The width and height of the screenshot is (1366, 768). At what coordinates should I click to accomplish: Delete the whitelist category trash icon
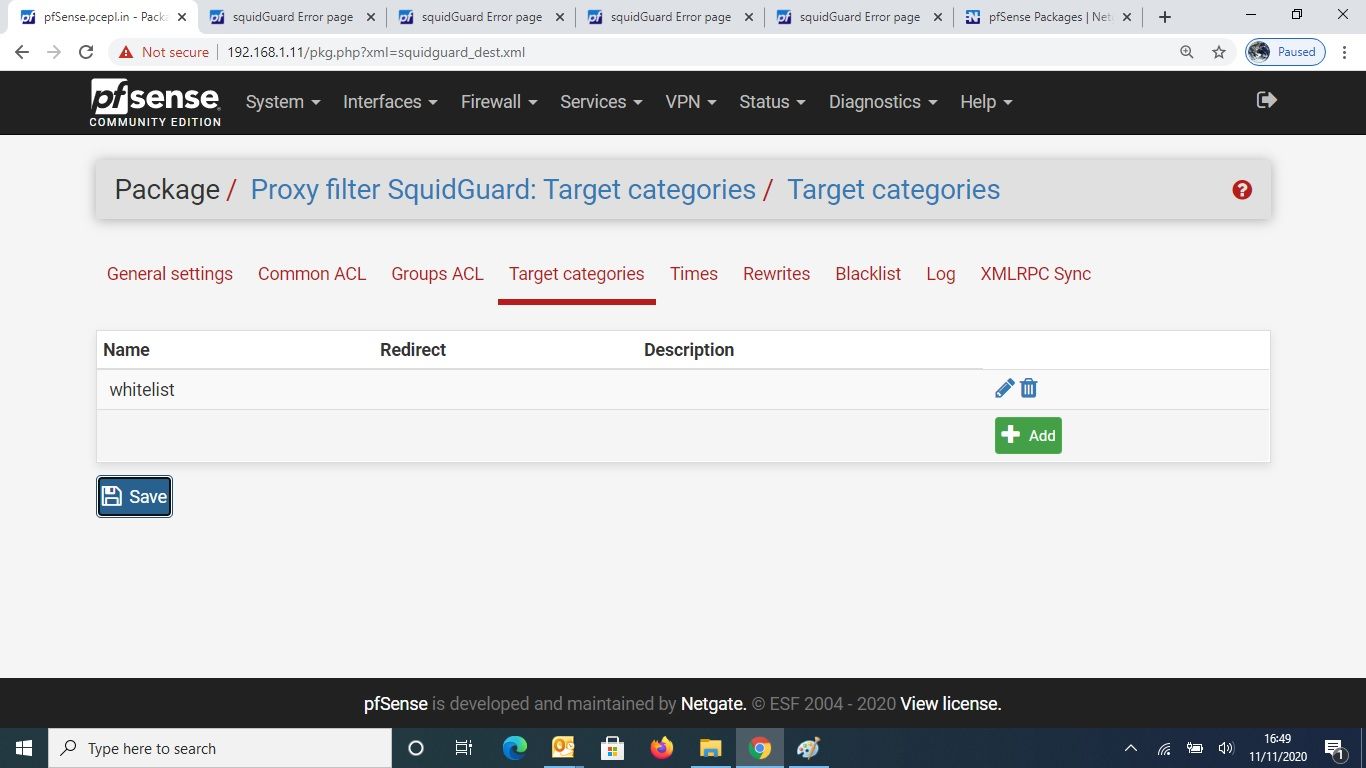click(x=1028, y=389)
